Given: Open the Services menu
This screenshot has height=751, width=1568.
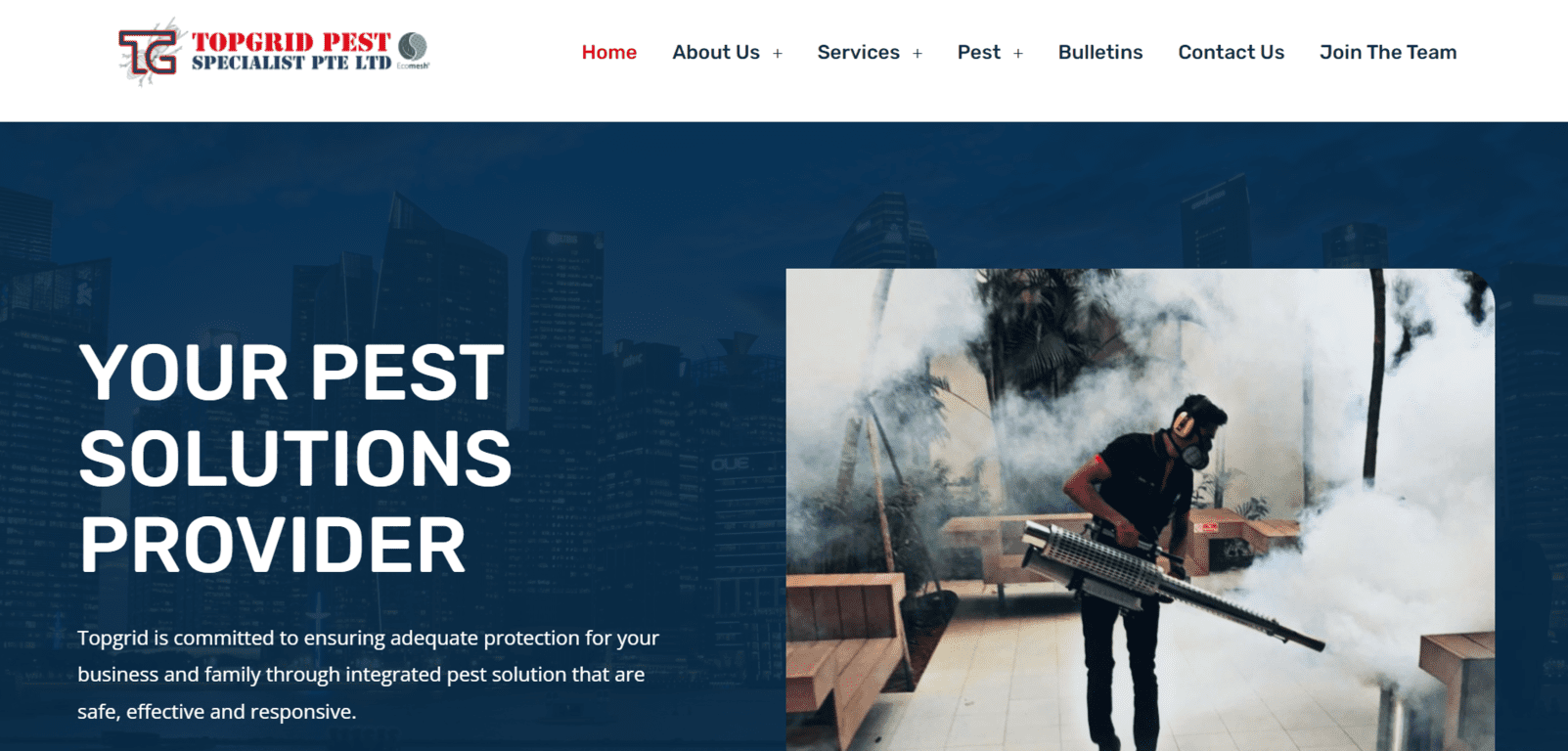Looking at the screenshot, I should coord(859,53).
